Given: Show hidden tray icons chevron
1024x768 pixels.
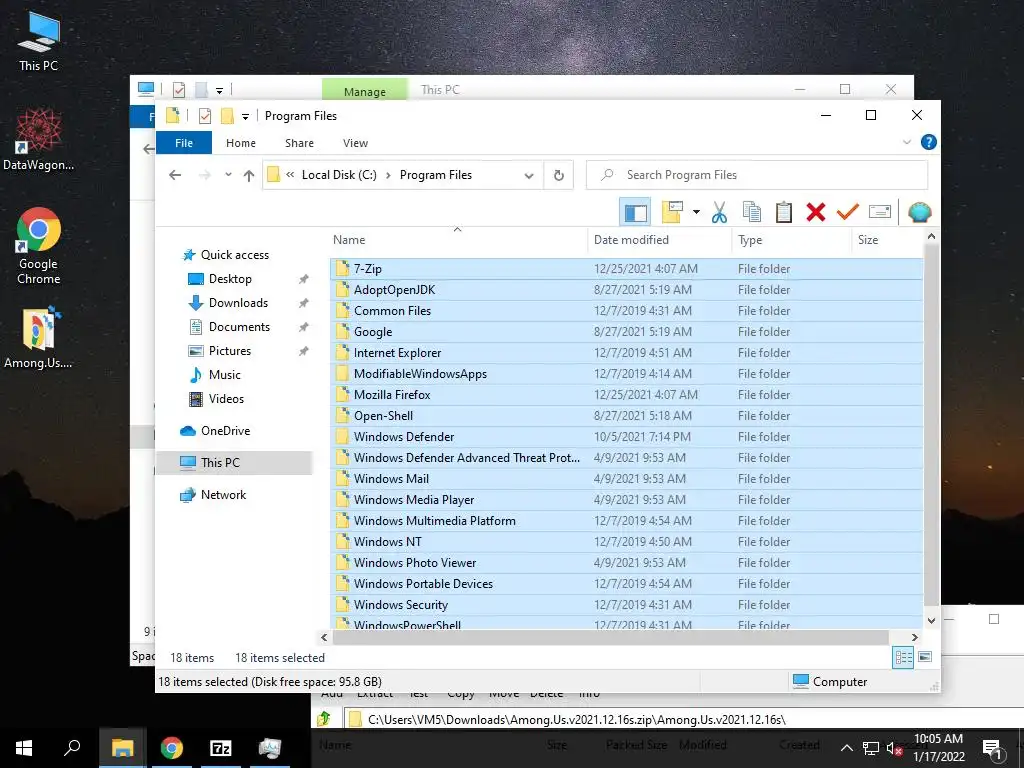Looking at the screenshot, I should click(x=846, y=748).
